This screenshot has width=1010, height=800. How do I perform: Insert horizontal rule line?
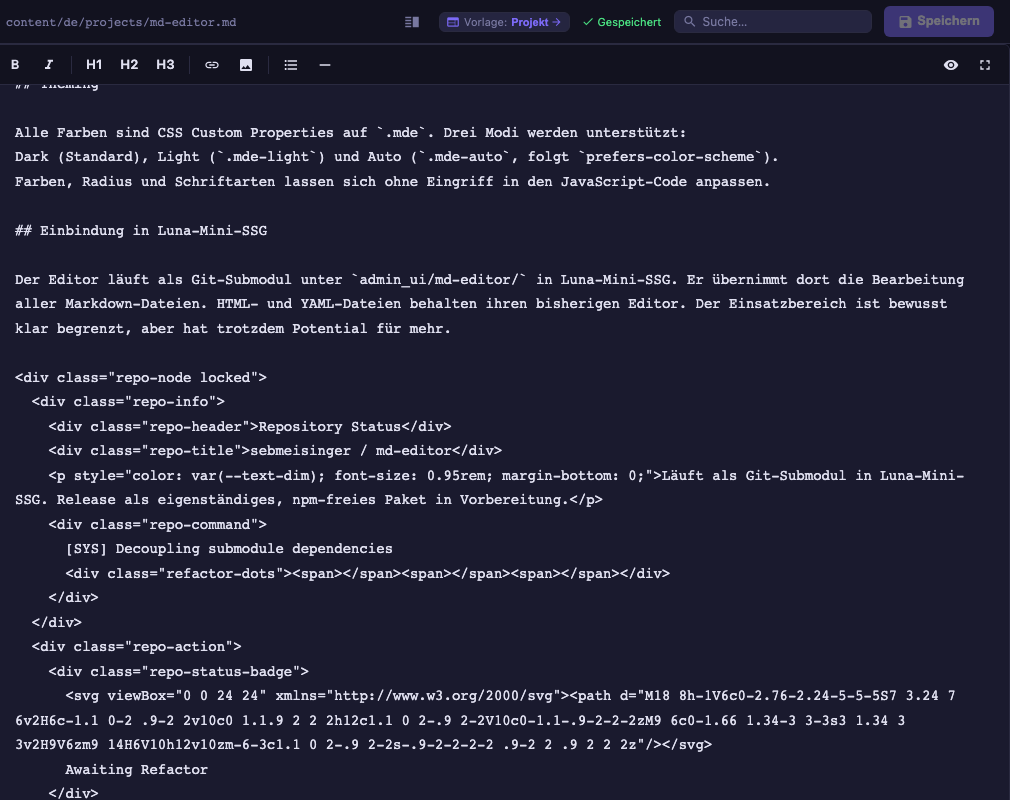coord(325,64)
